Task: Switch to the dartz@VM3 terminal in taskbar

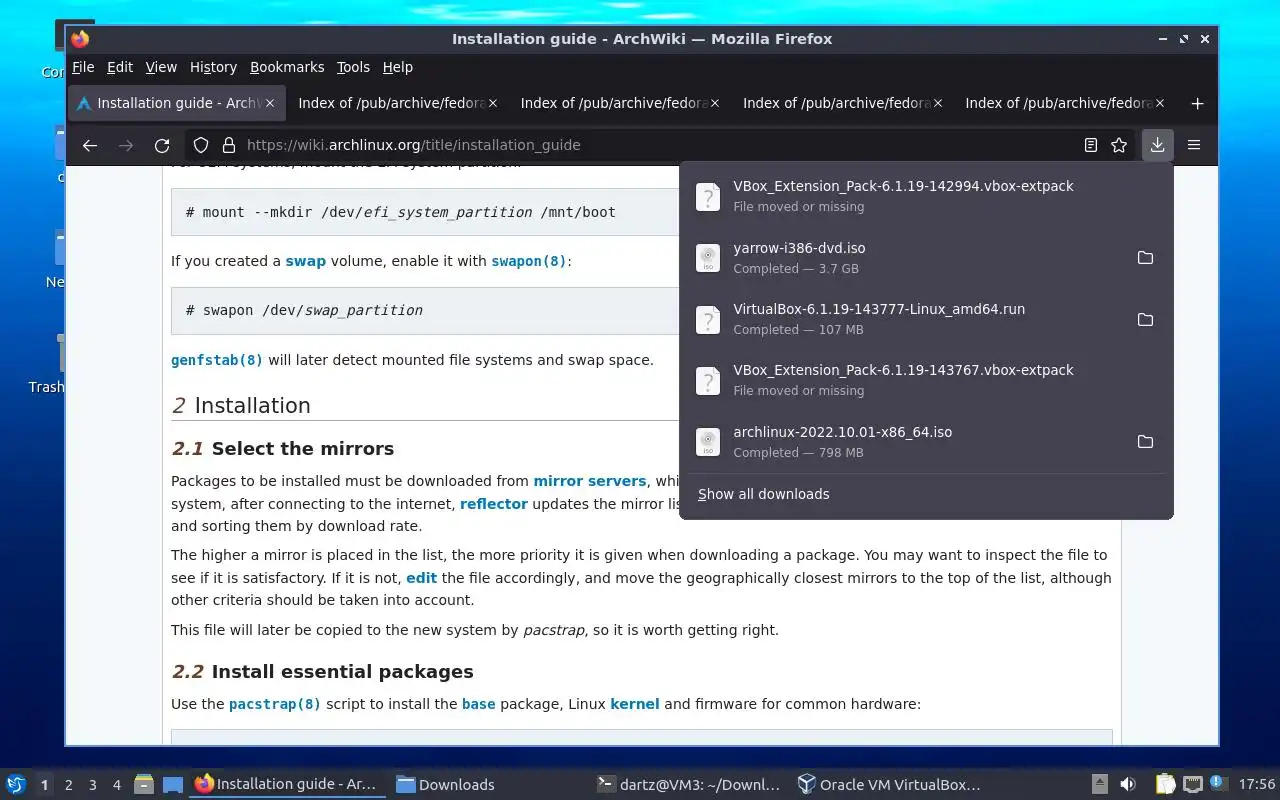Action: pyautogui.click(x=688, y=784)
